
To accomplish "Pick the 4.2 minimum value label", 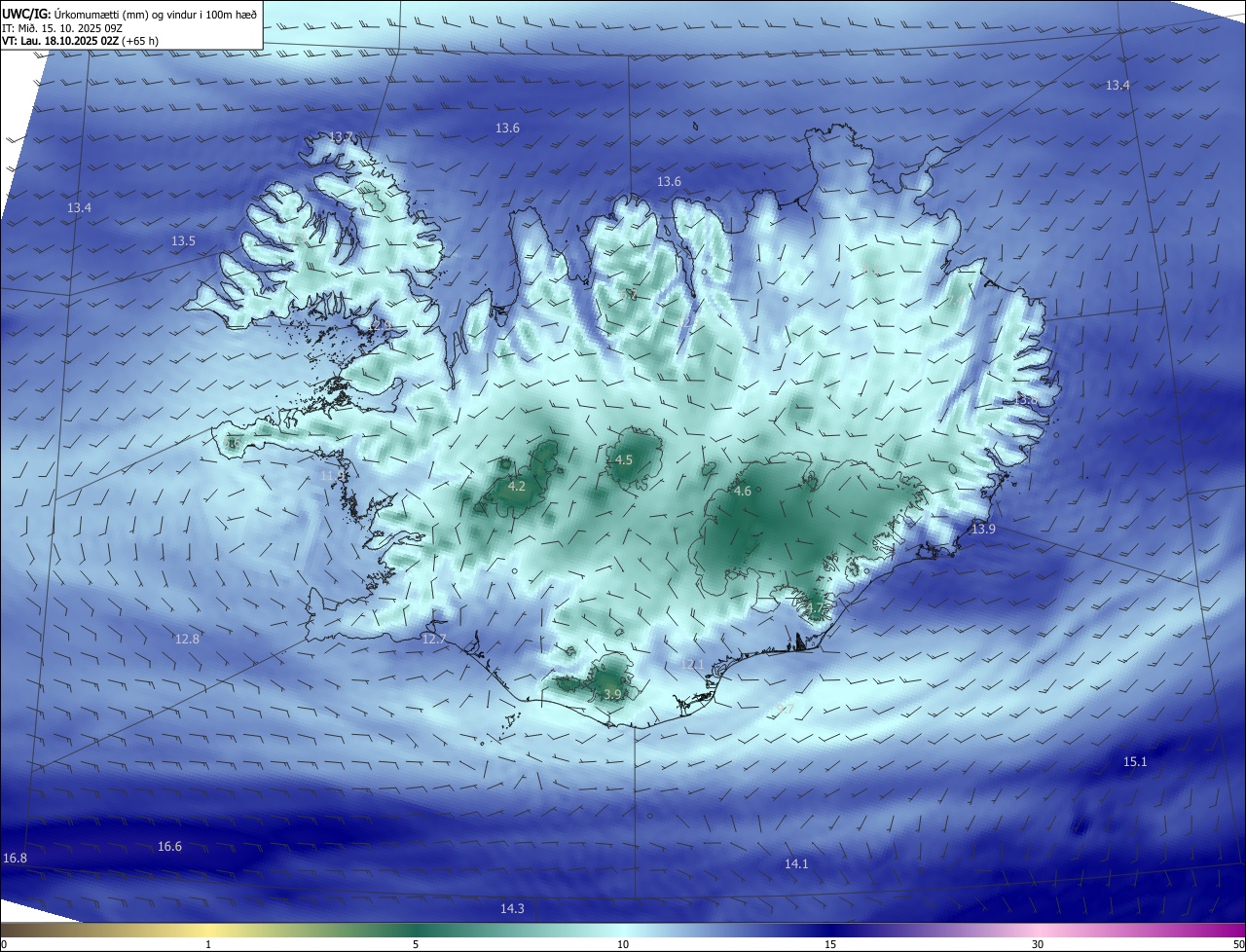I will tap(517, 486).
